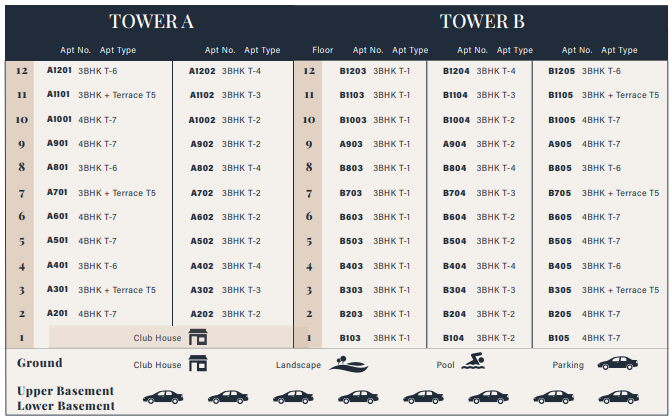
Task: Click the Floor column header in Tower B
Action: 323,50
